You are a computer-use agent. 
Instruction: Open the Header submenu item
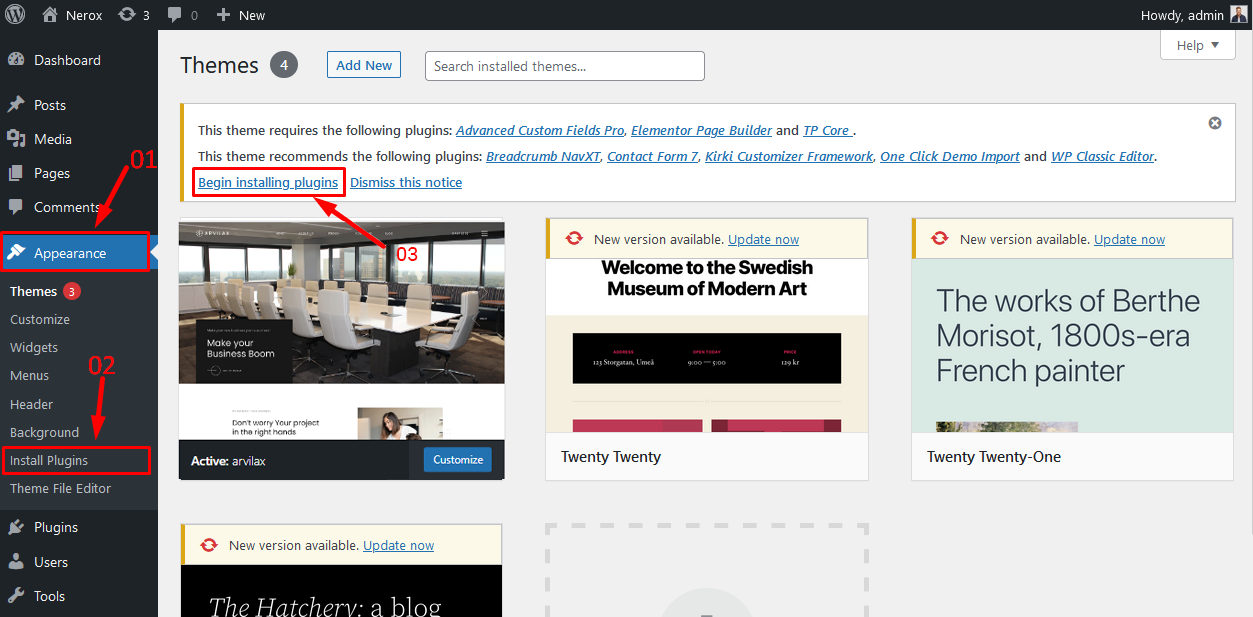pyautogui.click(x=32, y=404)
